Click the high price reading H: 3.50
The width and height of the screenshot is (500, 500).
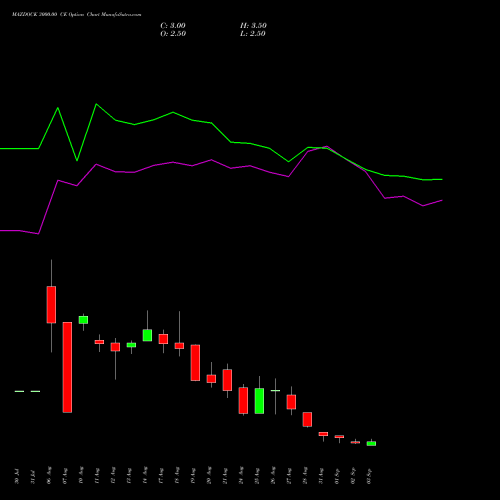(253, 26)
